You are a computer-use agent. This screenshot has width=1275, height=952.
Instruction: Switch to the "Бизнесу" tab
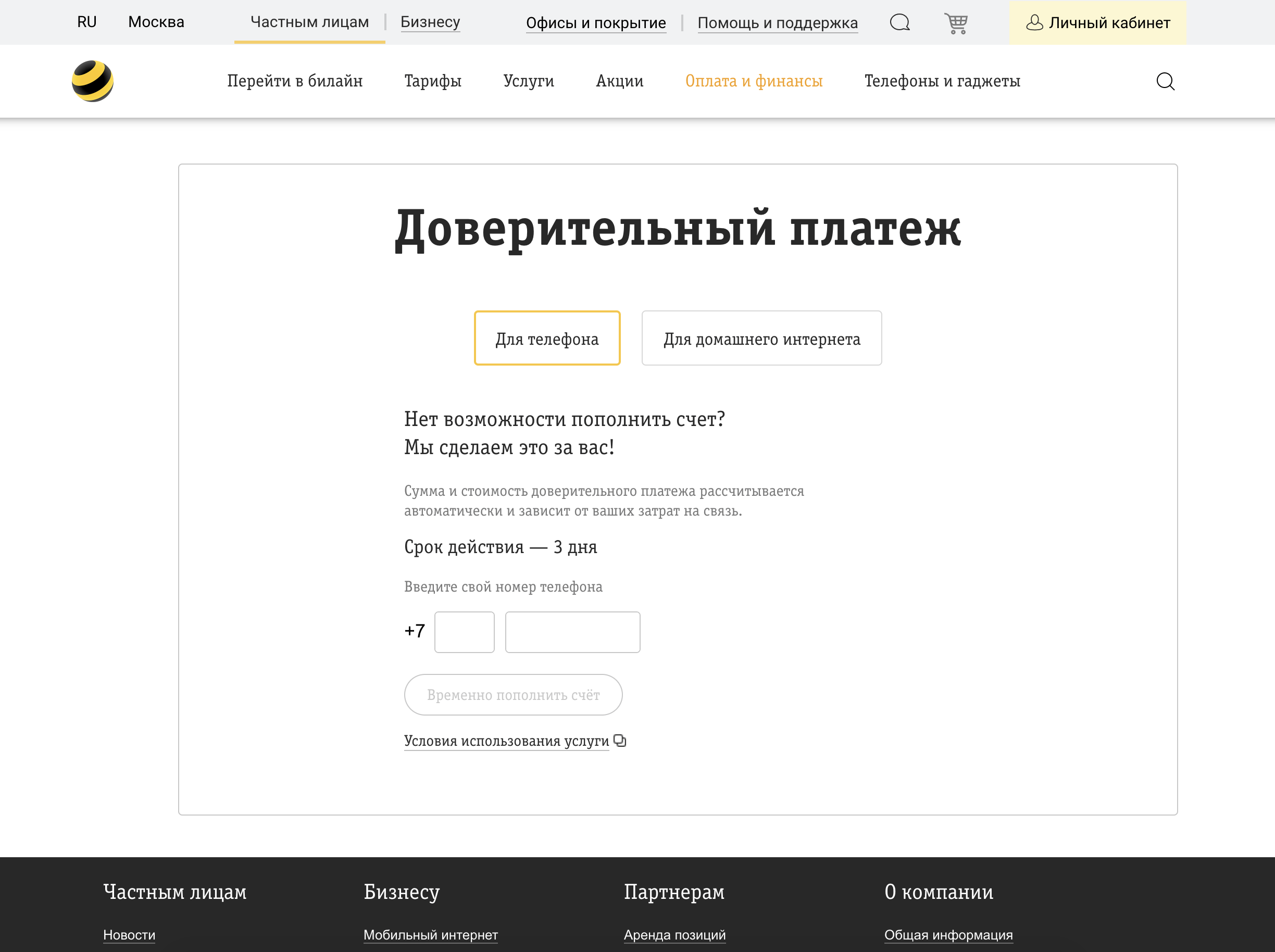[x=431, y=22]
